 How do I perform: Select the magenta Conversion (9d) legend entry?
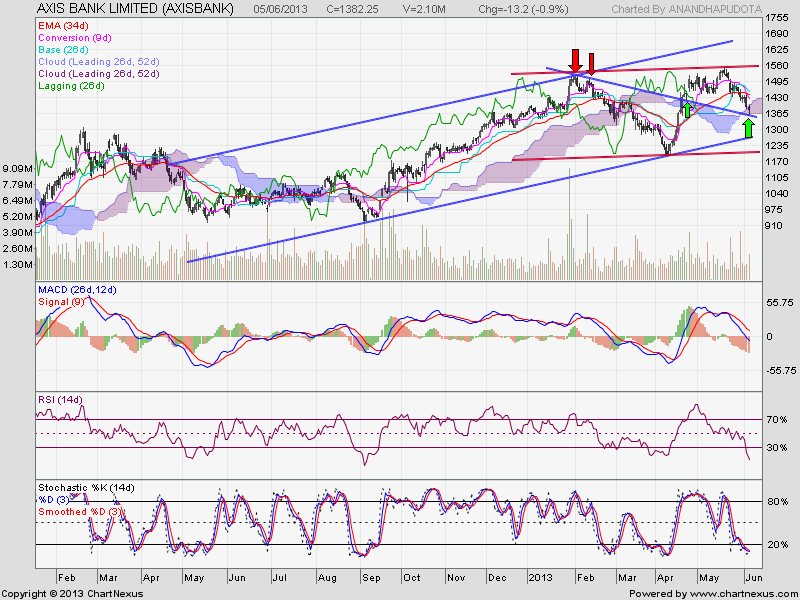[74, 37]
